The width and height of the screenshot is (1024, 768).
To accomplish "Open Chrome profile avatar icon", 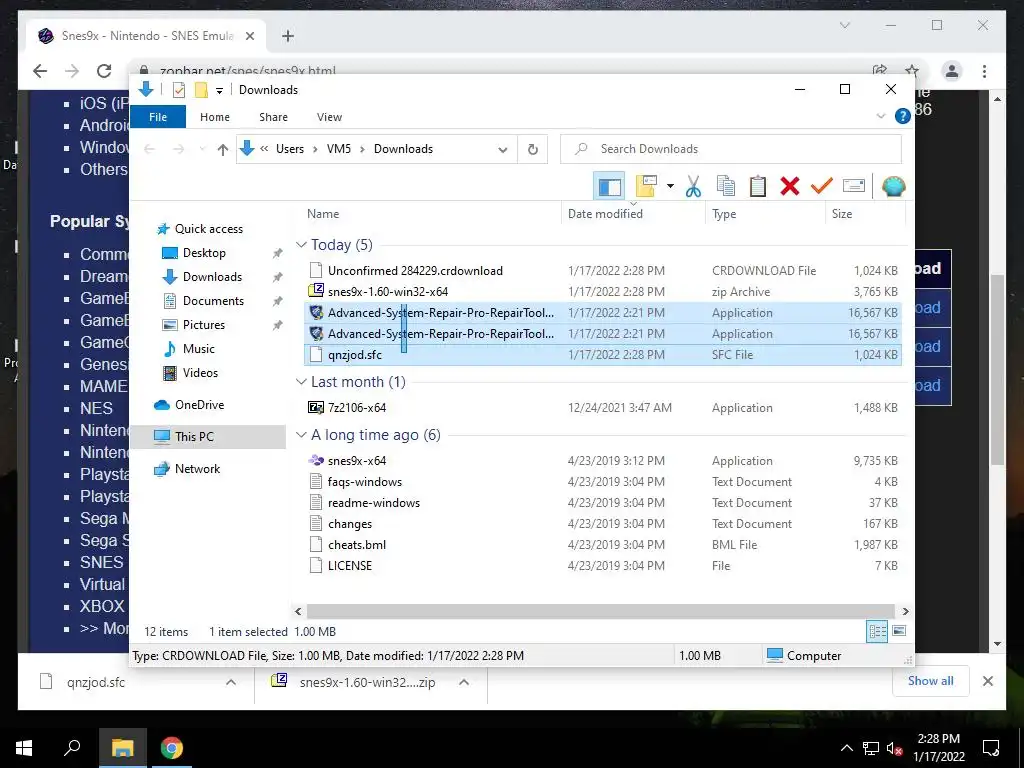I will coord(952,71).
